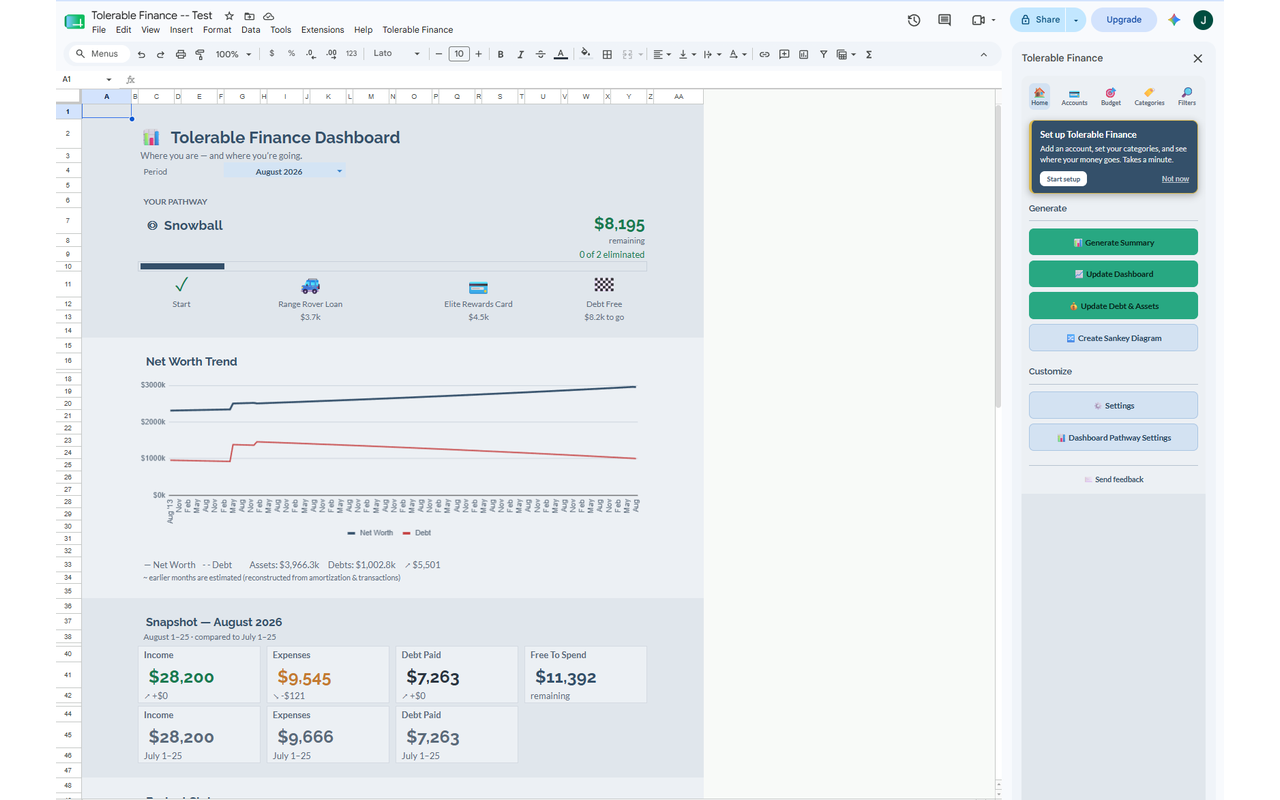The image size is (1280, 800).
Task: Switch to Categories tab in sidebar
Action: pos(1149,96)
